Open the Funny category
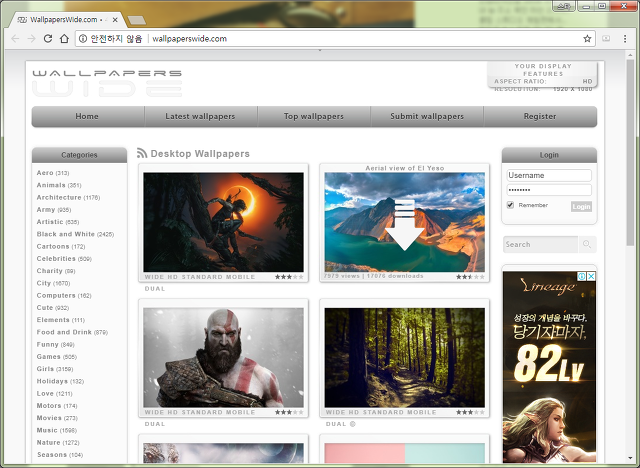Viewport: 640px width, 468px height. [x=56, y=344]
